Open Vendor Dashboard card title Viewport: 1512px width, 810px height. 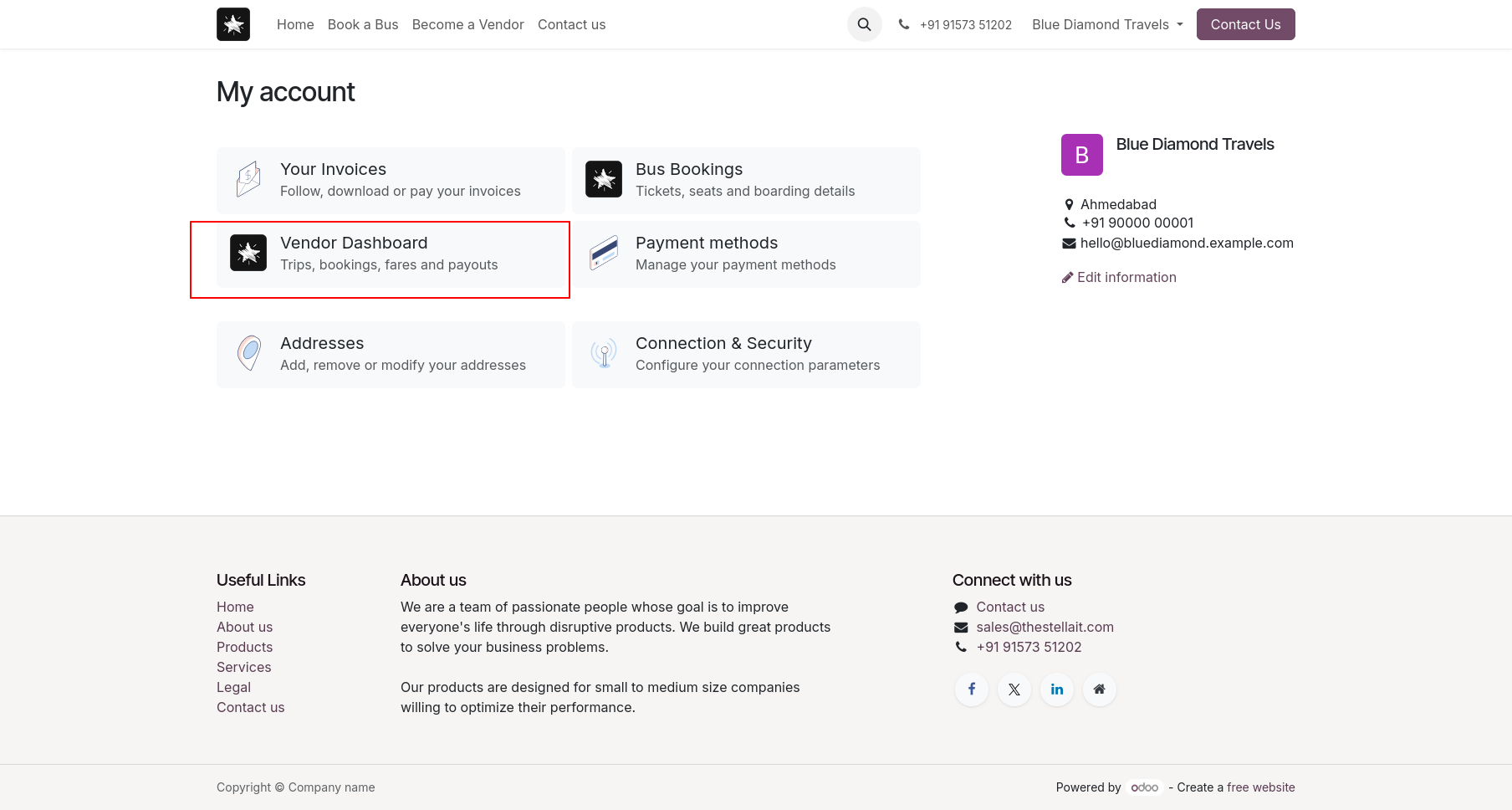coord(354,243)
